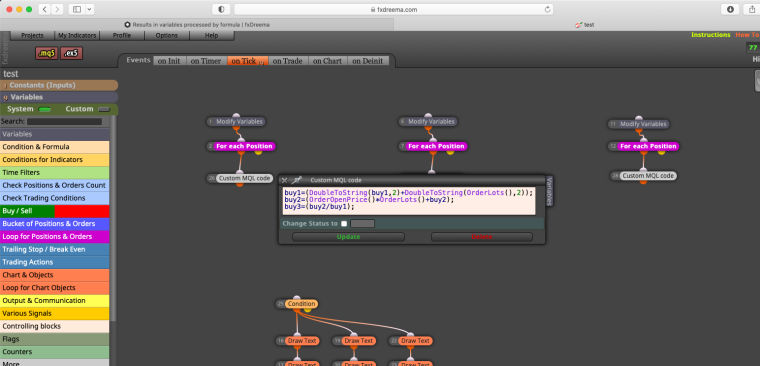Expand the Trading Actions category
This screenshot has width=760, height=366.
point(55,262)
